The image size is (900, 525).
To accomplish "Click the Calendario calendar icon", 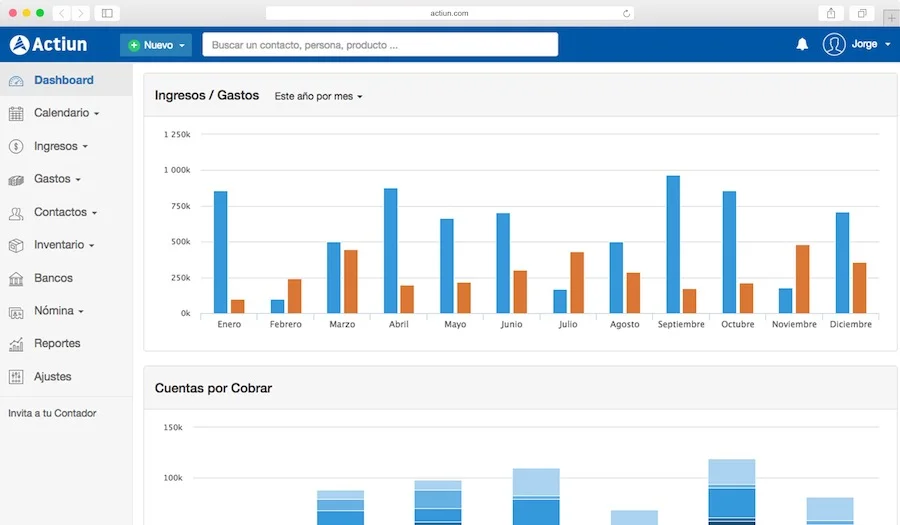I will pyautogui.click(x=16, y=114).
